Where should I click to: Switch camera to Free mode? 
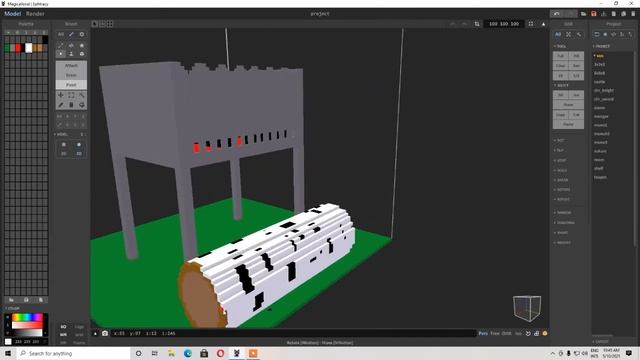[495, 333]
